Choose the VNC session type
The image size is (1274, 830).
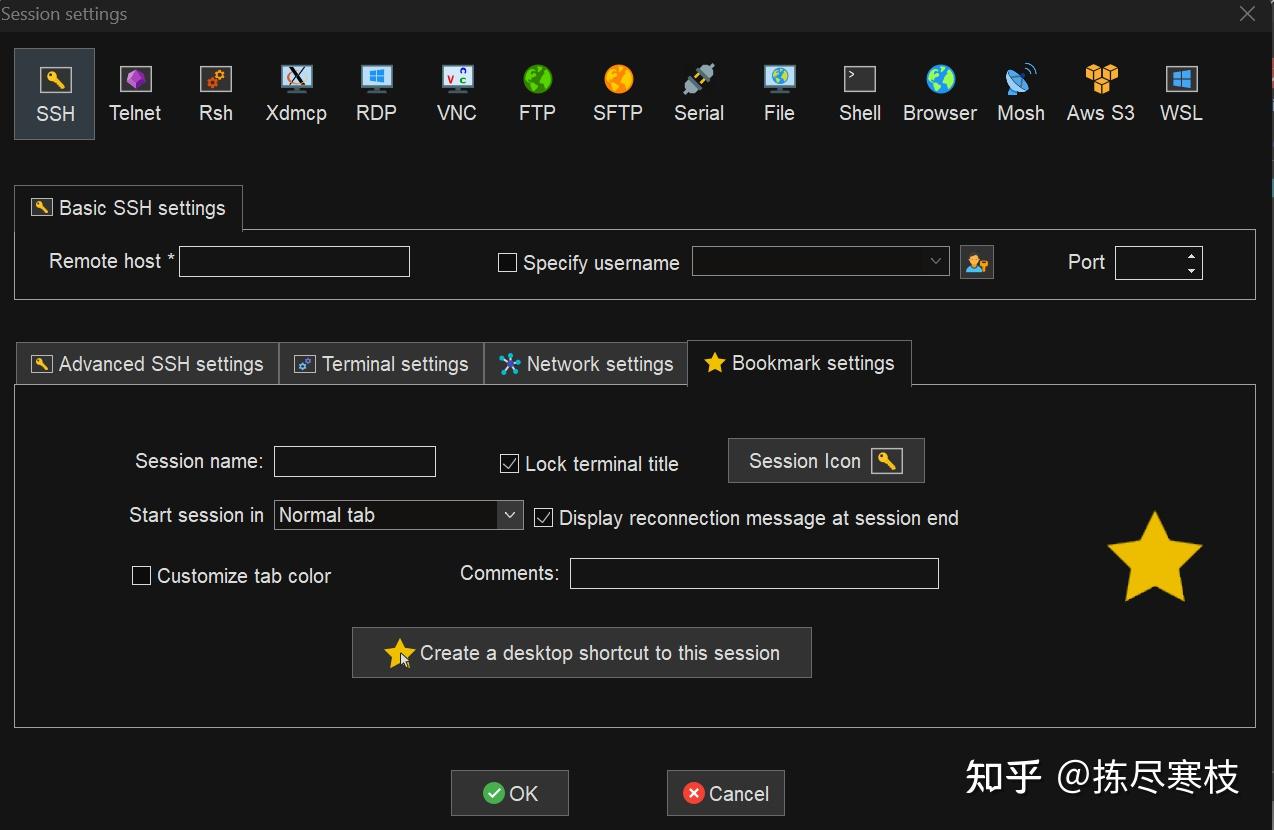tap(456, 93)
